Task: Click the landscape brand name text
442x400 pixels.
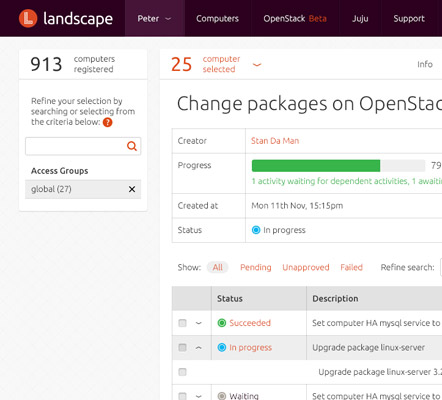Action: point(78,19)
